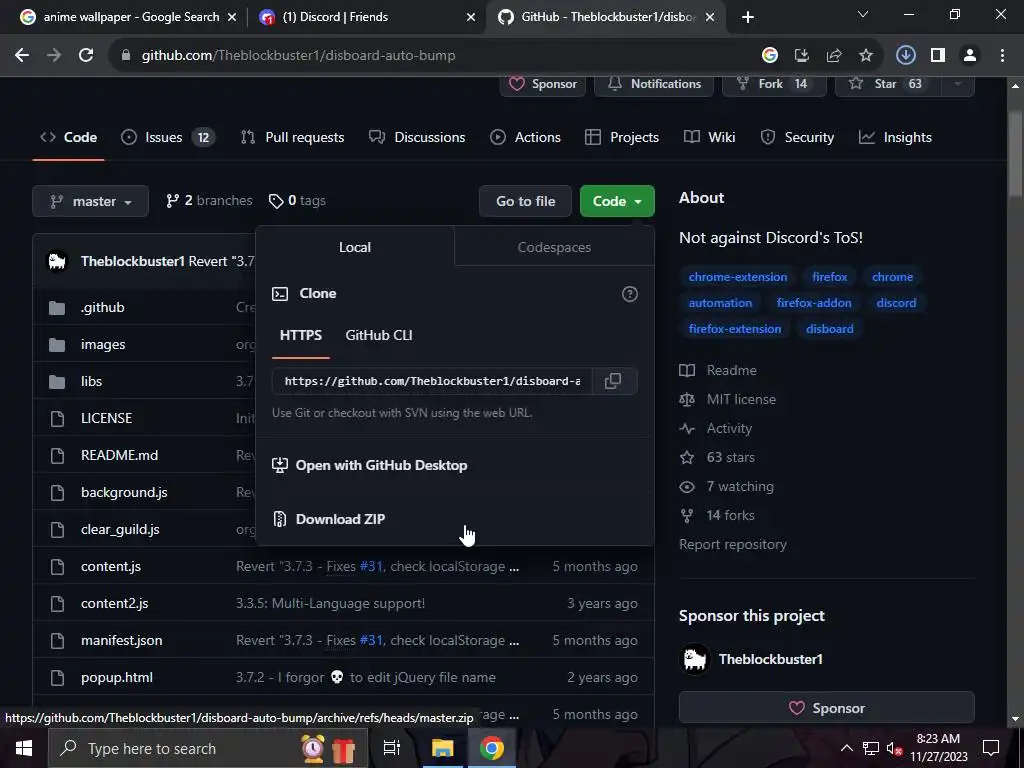View the 7 watching link
This screenshot has width=1024, height=768.
[727, 487]
